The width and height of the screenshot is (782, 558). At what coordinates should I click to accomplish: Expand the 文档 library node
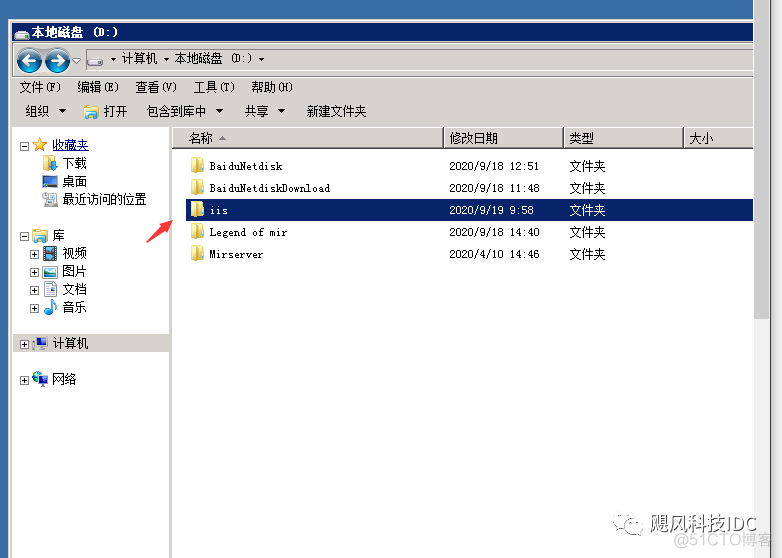click(x=34, y=290)
